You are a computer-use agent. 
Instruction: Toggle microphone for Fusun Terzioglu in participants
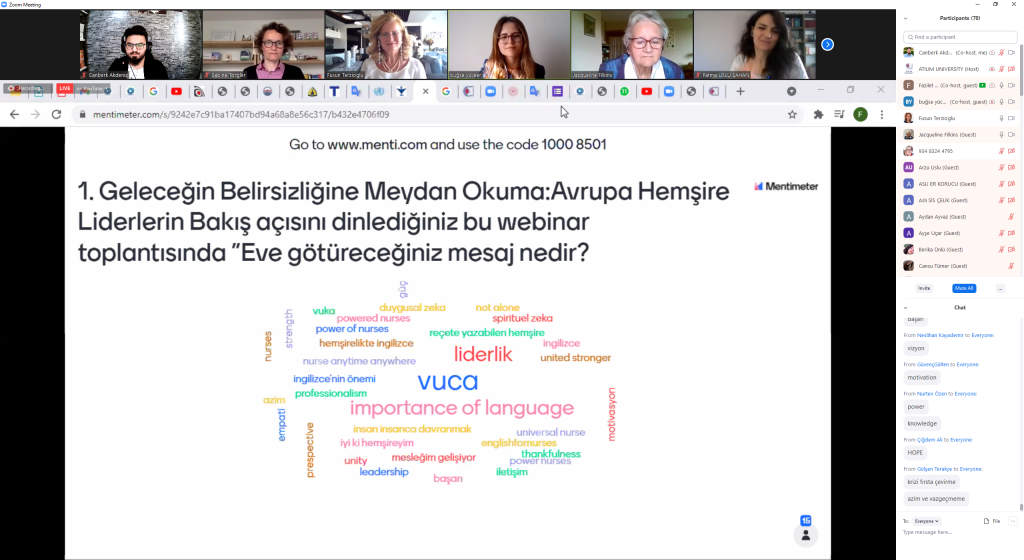1001,118
